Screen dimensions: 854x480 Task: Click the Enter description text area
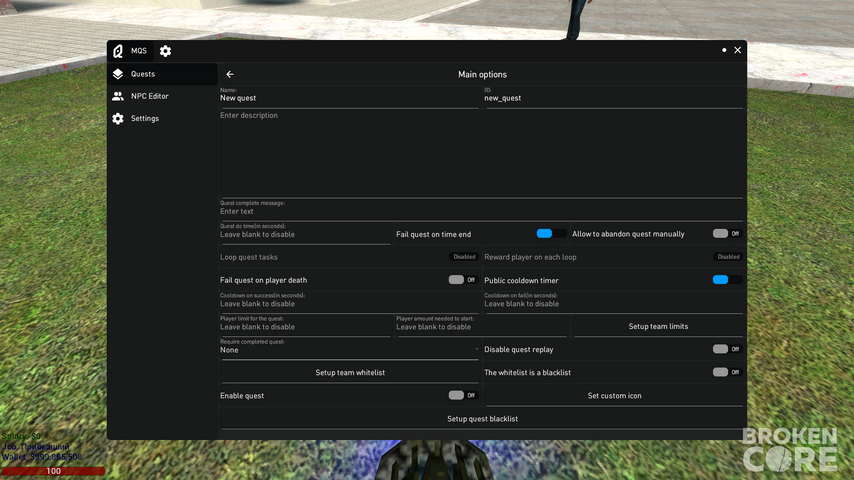[x=481, y=154]
